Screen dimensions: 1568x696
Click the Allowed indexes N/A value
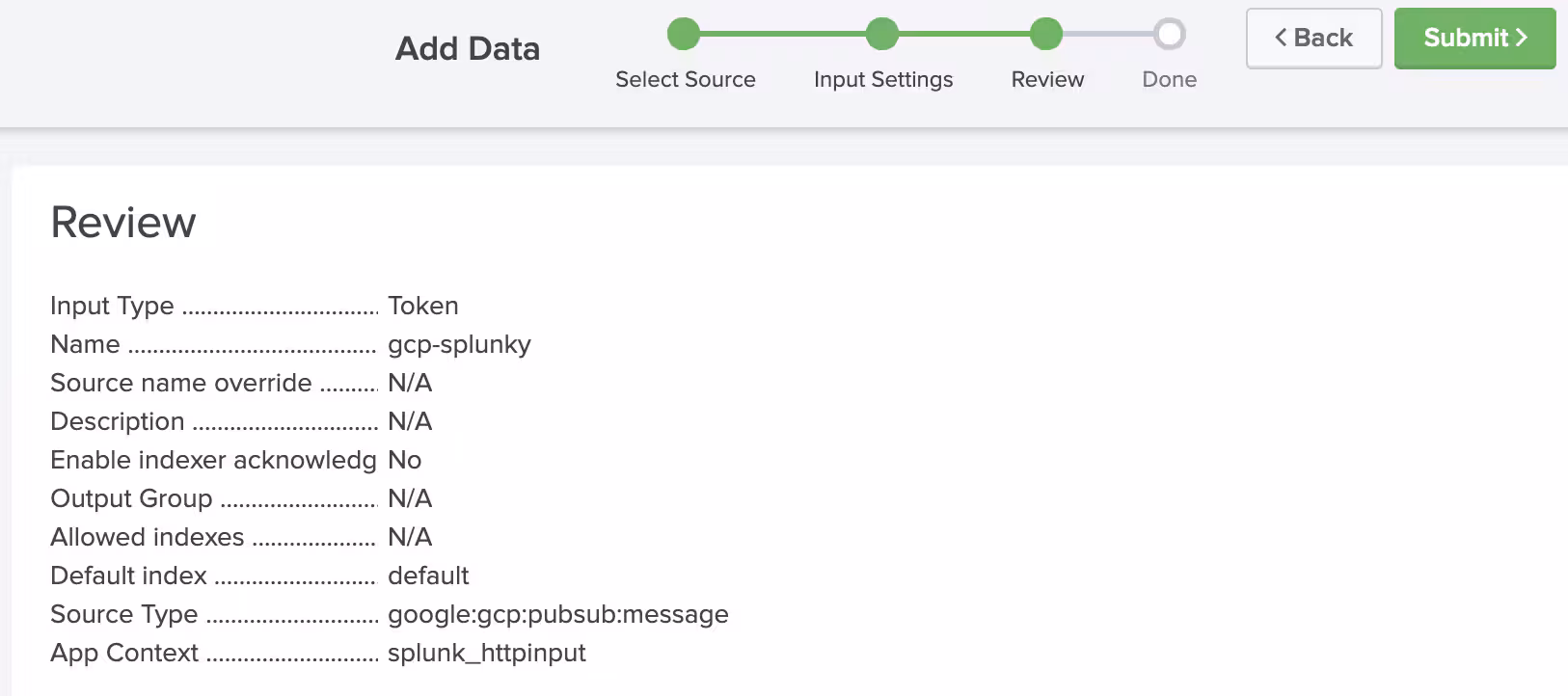pyautogui.click(x=410, y=537)
